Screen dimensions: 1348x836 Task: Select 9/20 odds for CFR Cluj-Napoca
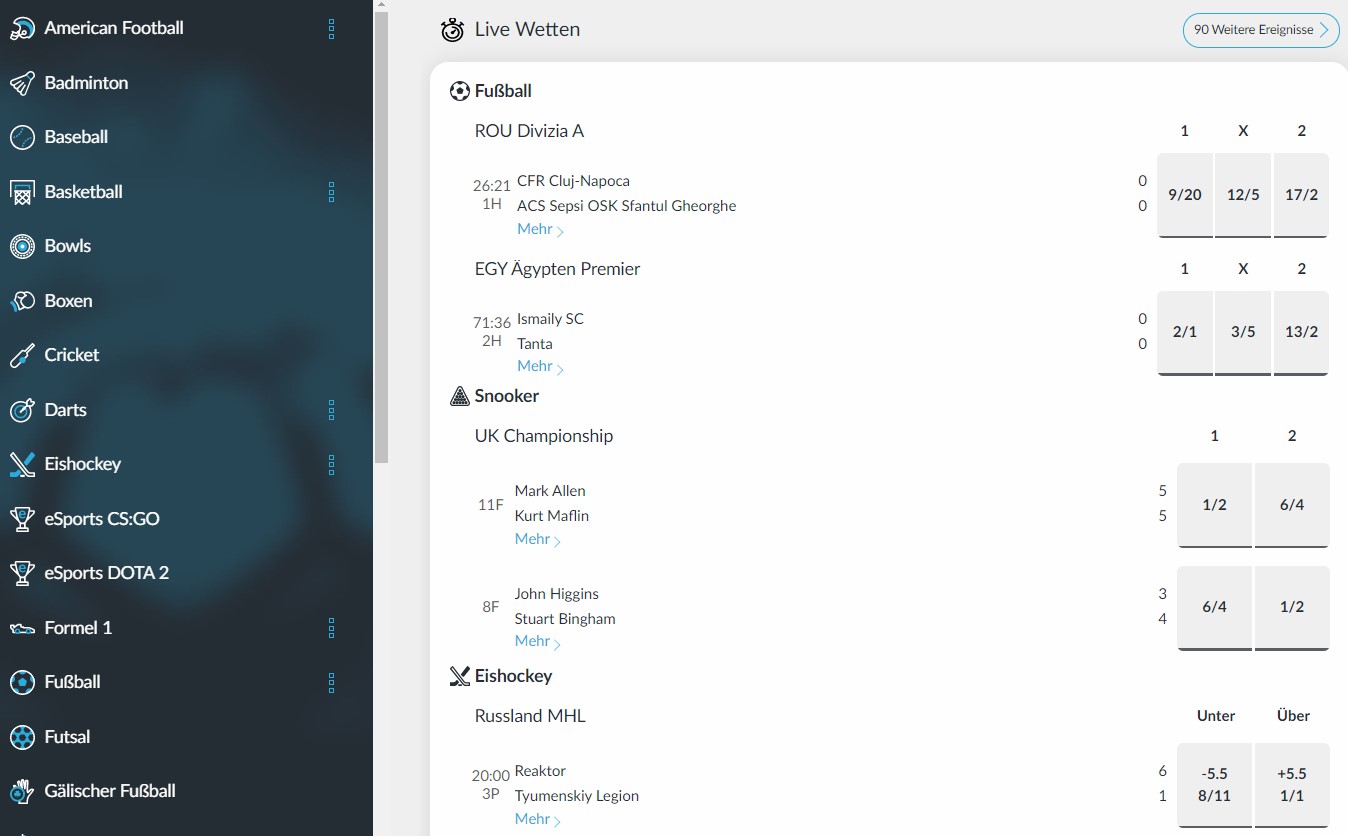click(1185, 195)
